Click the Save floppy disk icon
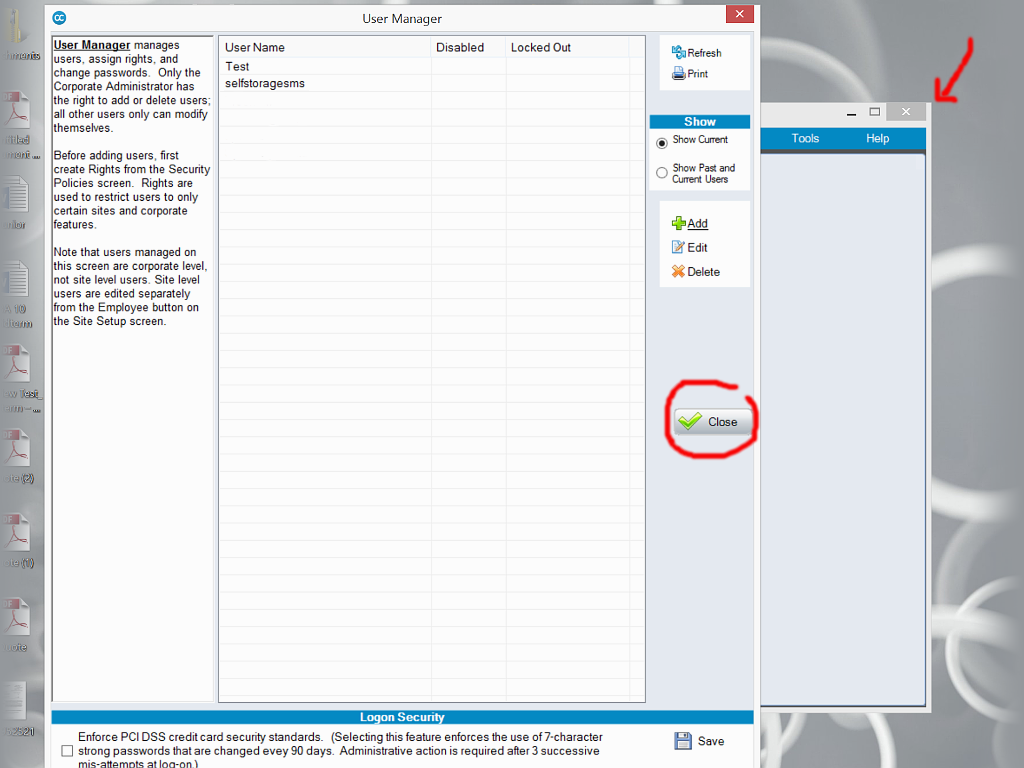The height and width of the screenshot is (768, 1024). click(683, 741)
